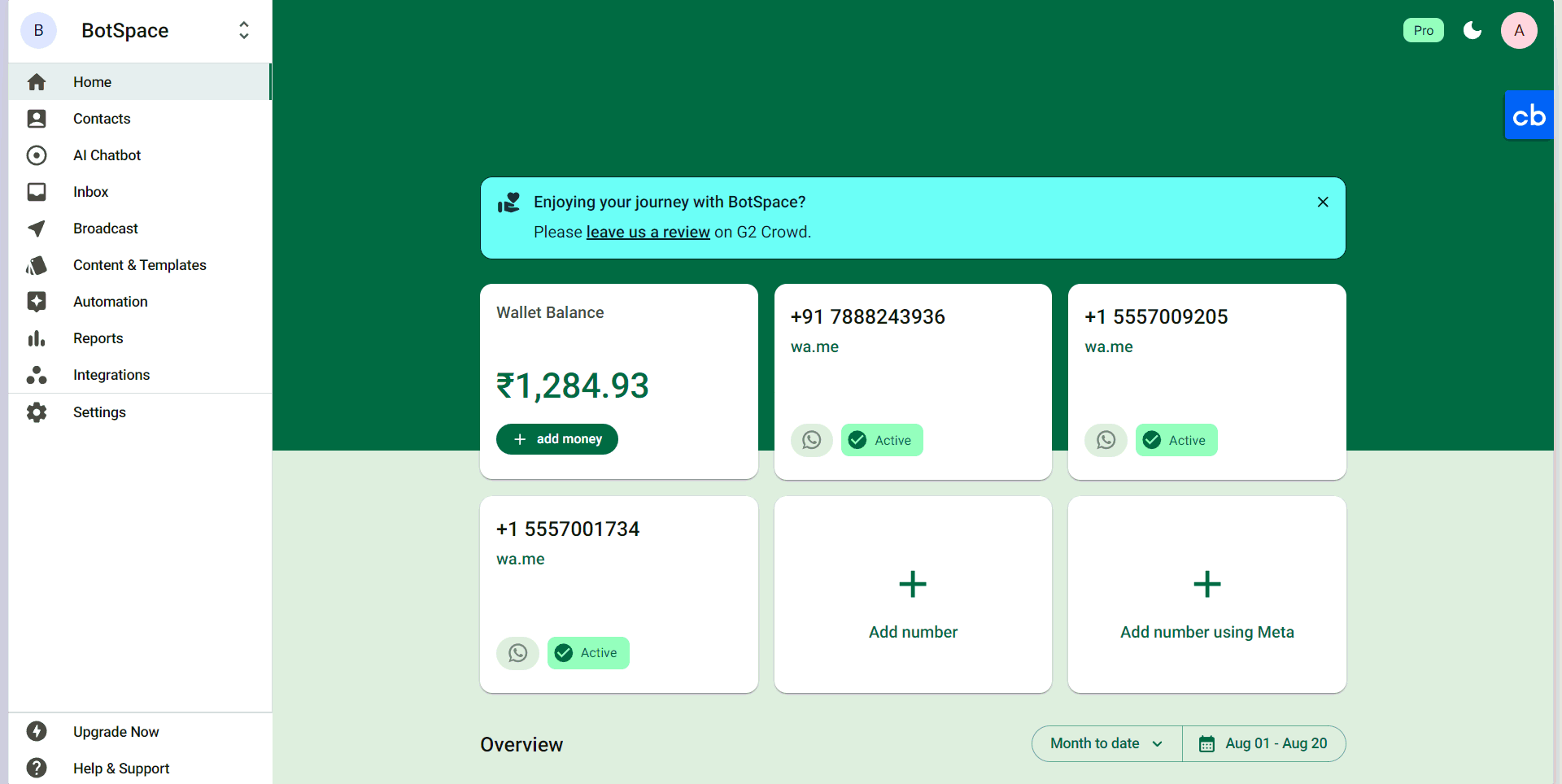Click the Upgrade Now lightning icon
Viewport: 1562px width, 784px height.
click(37, 731)
